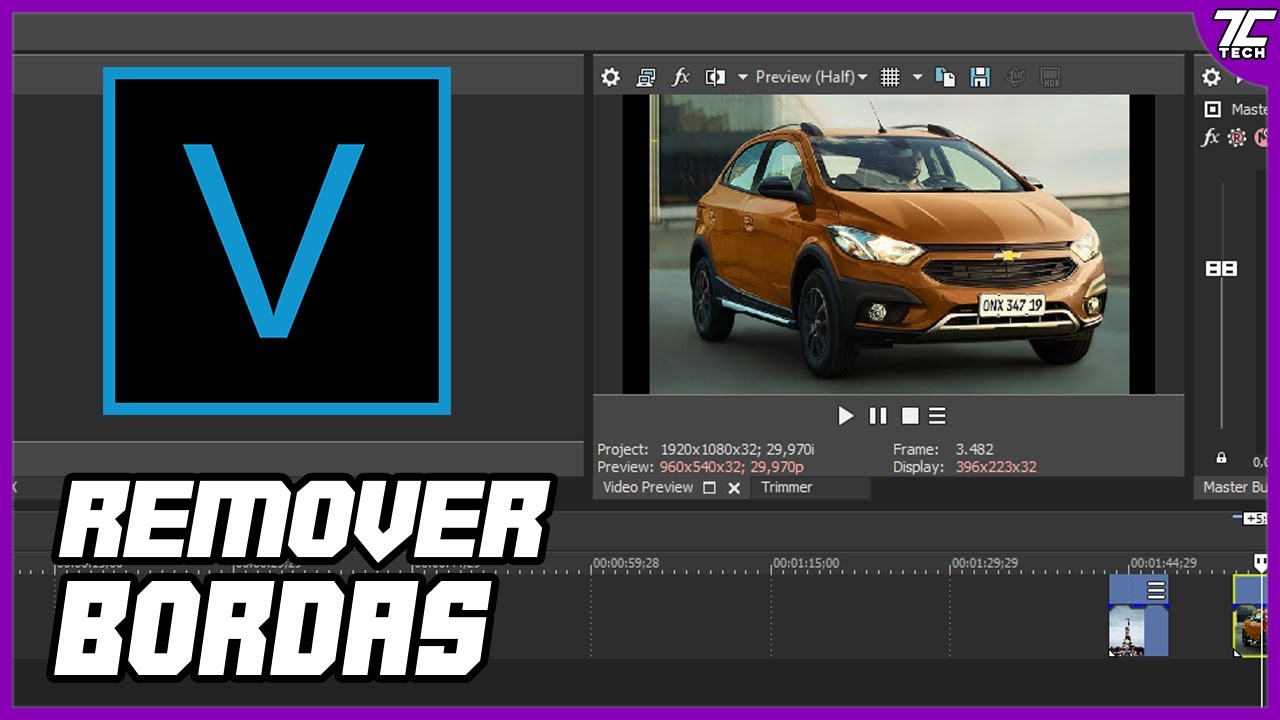Image resolution: width=1280 pixels, height=720 pixels.
Task: Switch to the Master Bus tab
Action: (x=1235, y=487)
